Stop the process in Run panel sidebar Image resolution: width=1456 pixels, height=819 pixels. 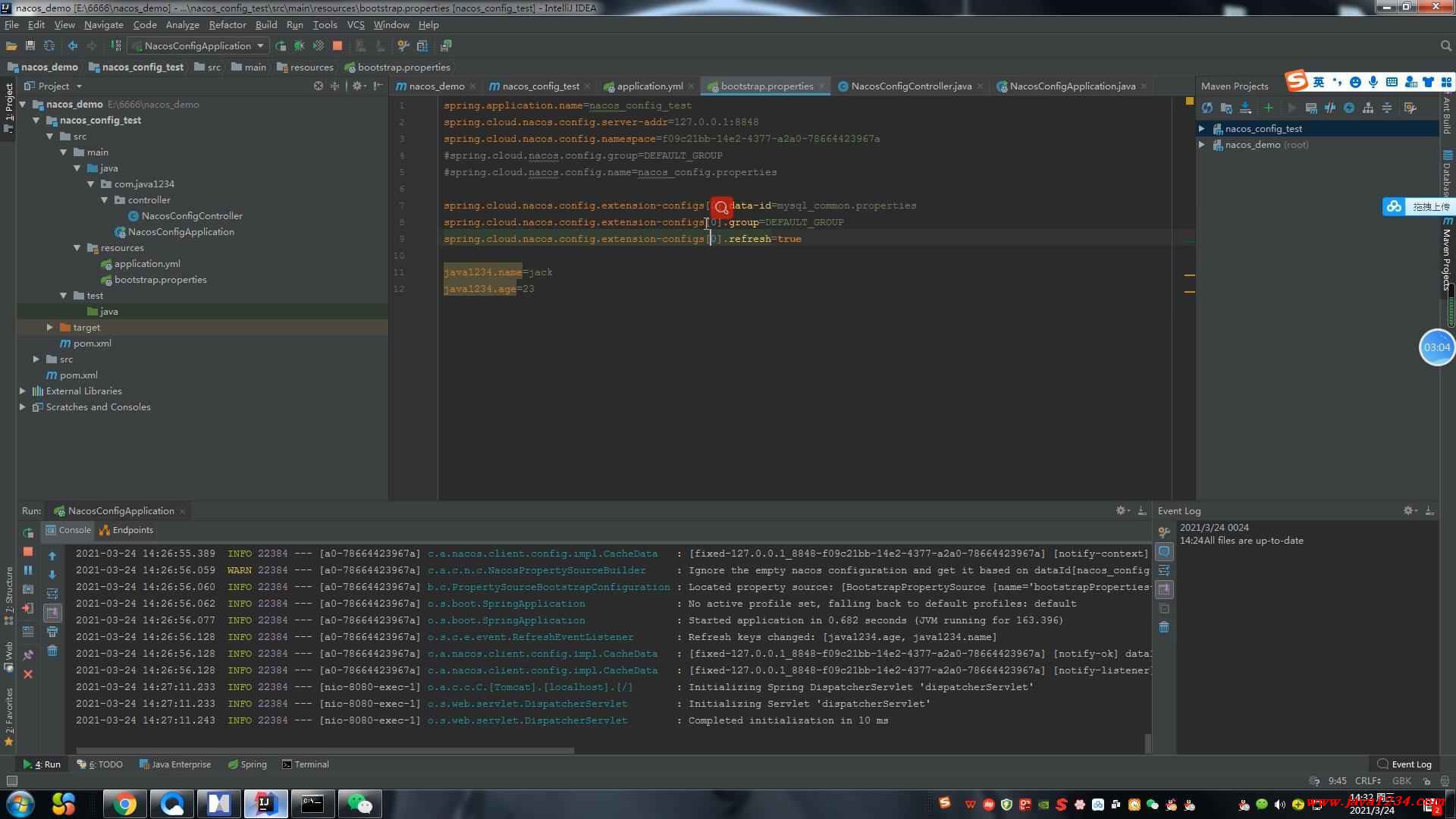(28, 551)
